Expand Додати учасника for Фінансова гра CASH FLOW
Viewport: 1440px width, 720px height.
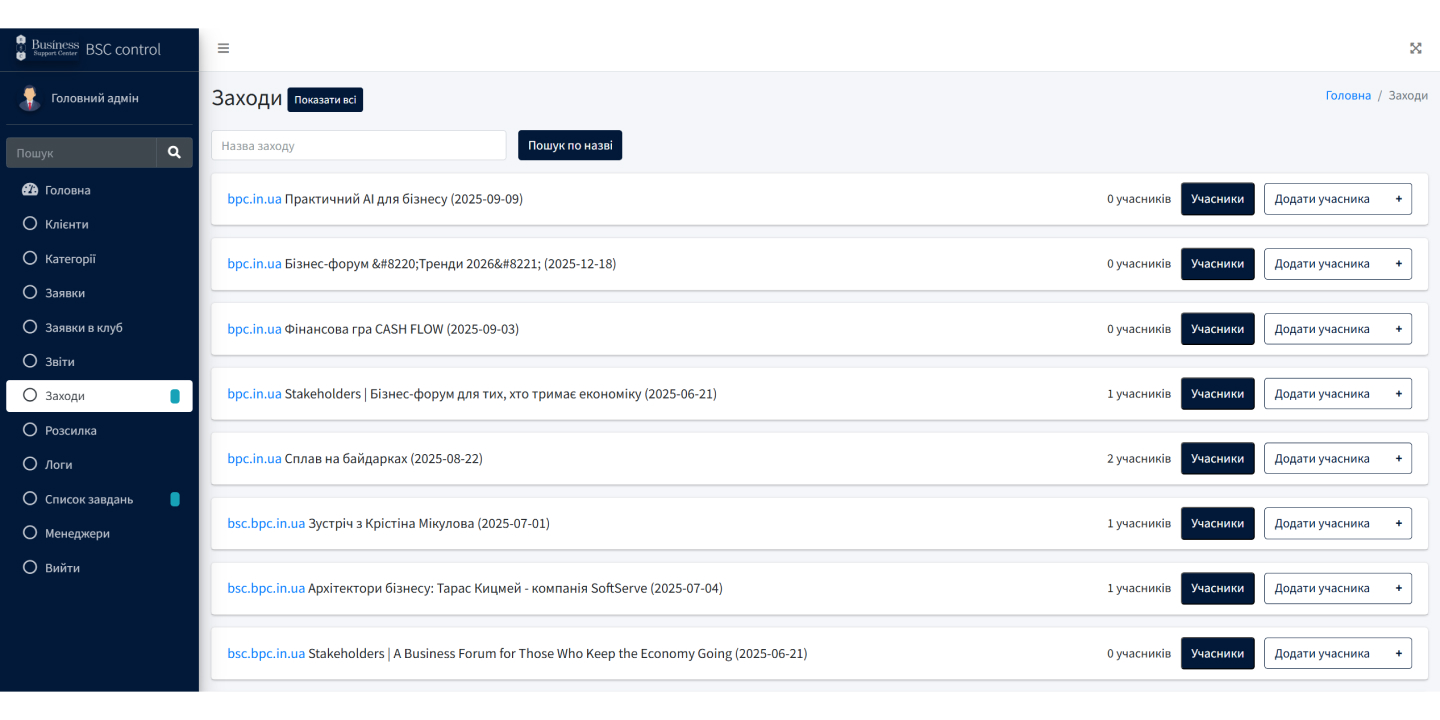click(x=1337, y=329)
